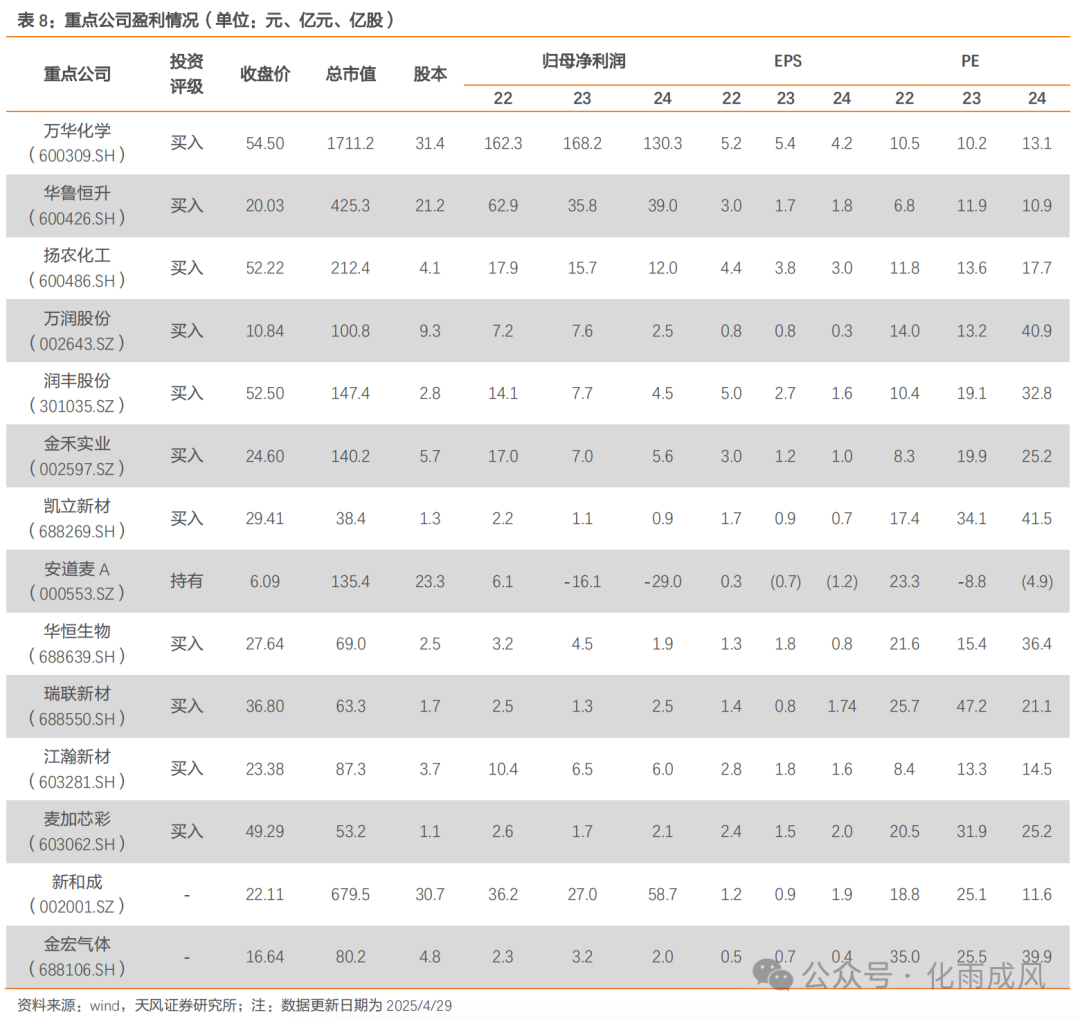Viewport: 1080px width, 1019px height.
Task: Click the stock code 600309.SH
Action: point(77,156)
